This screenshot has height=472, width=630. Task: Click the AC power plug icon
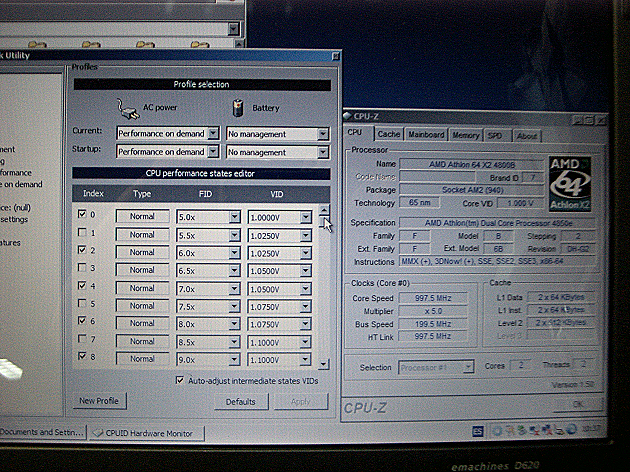tap(128, 109)
